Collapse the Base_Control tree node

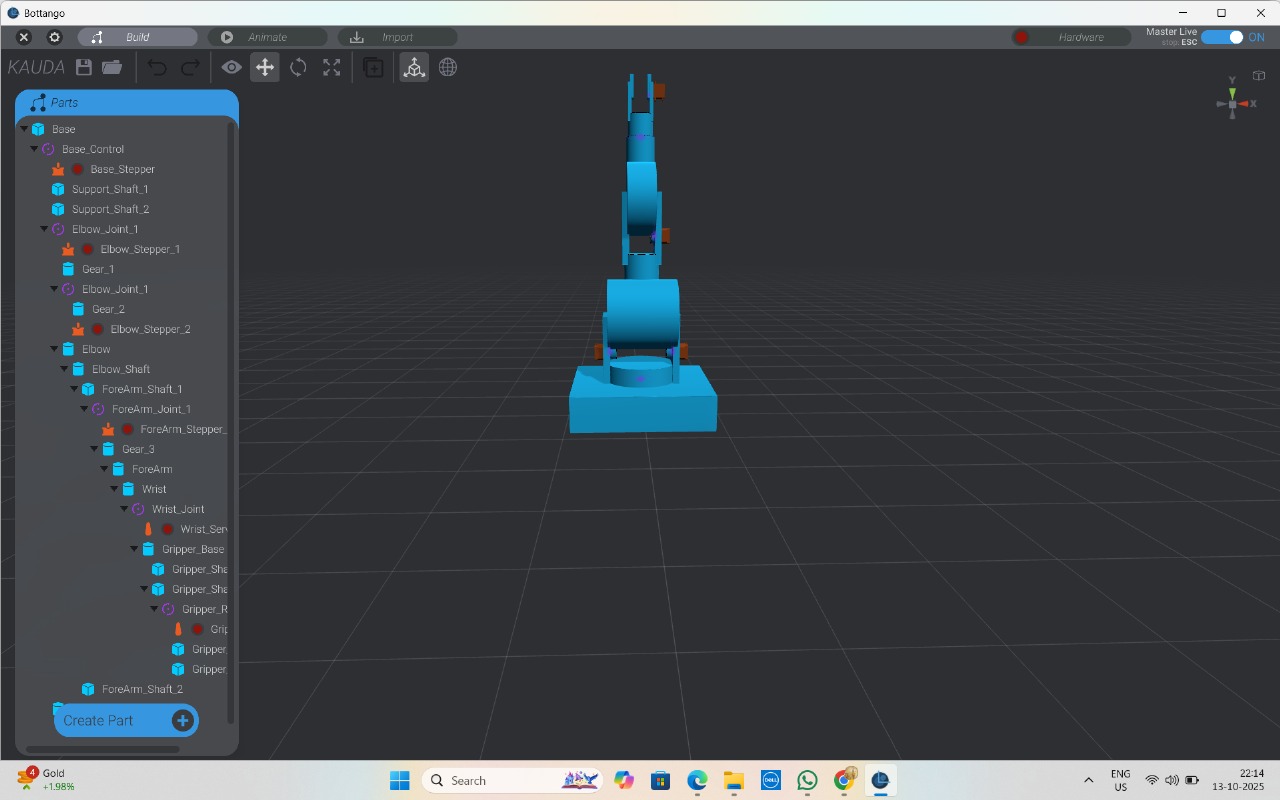[x=32, y=148]
